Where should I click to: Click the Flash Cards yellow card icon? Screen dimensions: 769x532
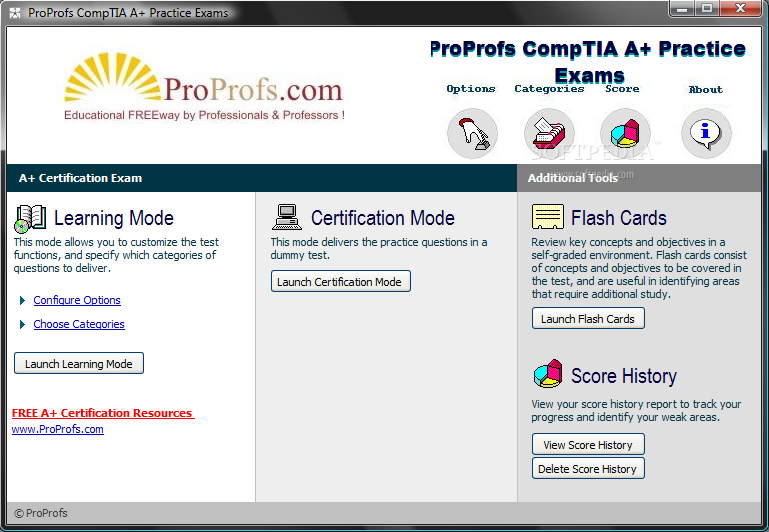click(x=548, y=217)
